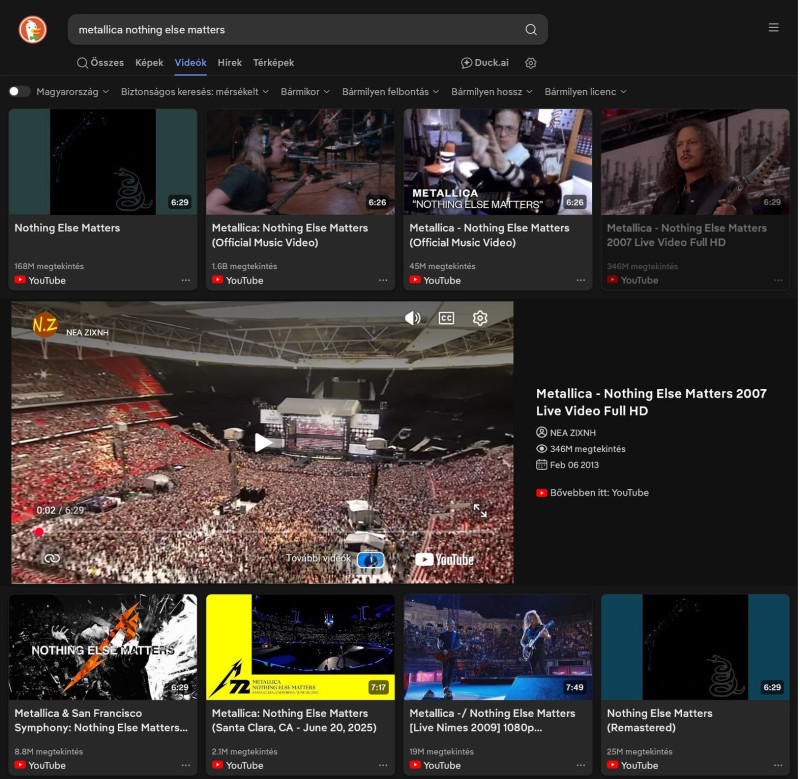Click '346M megtekintés' in video details
The width and height of the screenshot is (800, 779).
pos(587,449)
